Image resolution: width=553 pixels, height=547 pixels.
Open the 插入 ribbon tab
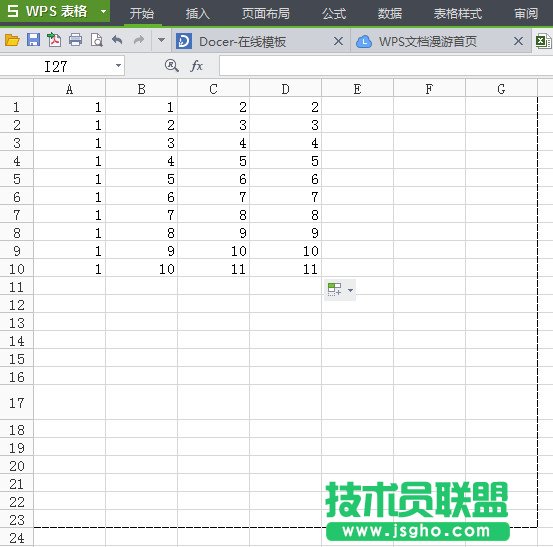198,13
